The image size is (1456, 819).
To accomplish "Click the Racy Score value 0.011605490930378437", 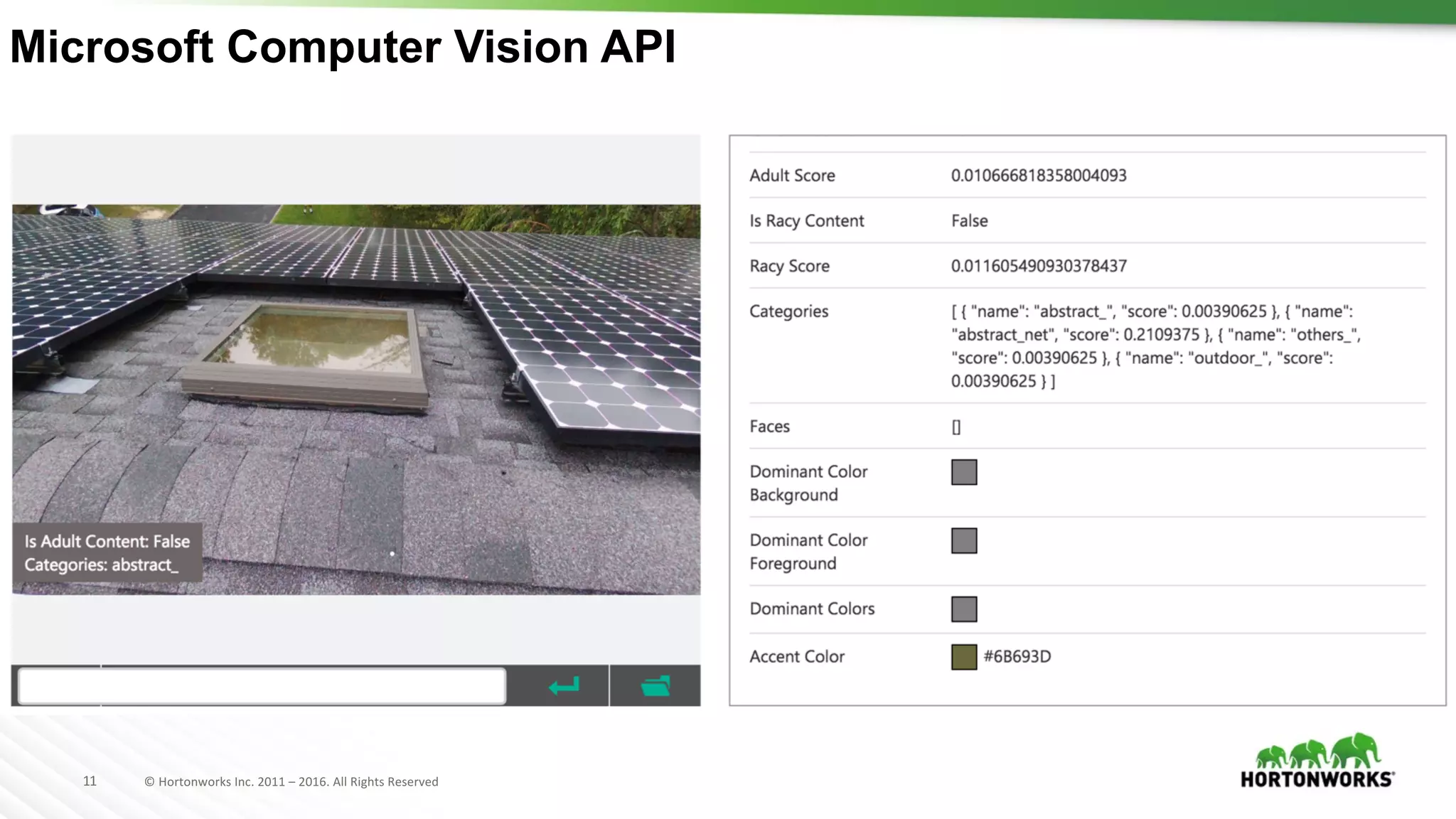I will [1039, 266].
